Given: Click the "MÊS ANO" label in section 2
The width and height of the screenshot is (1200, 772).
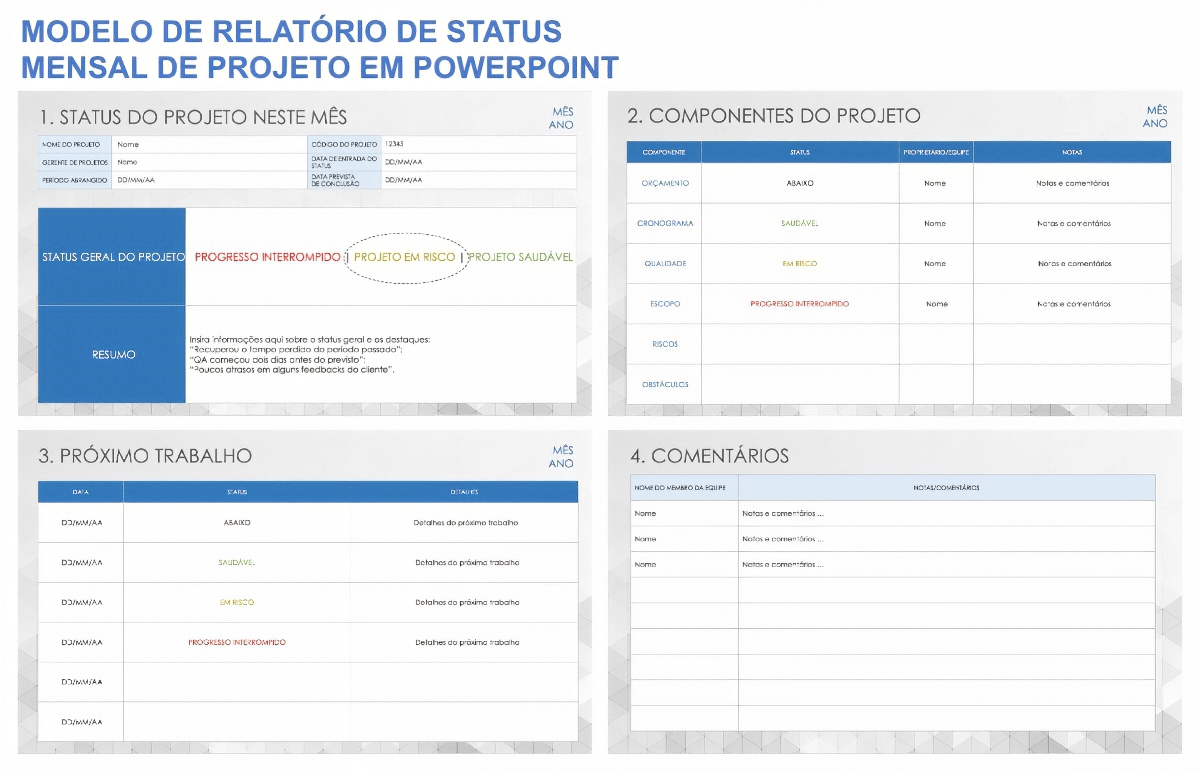Looking at the screenshot, I should 1154,117.
